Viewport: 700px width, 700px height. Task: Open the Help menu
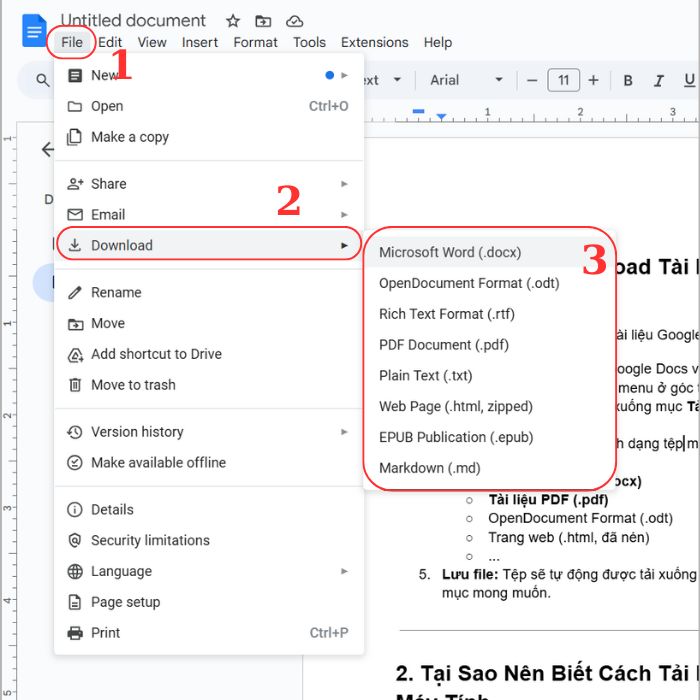pyautogui.click(x=438, y=42)
